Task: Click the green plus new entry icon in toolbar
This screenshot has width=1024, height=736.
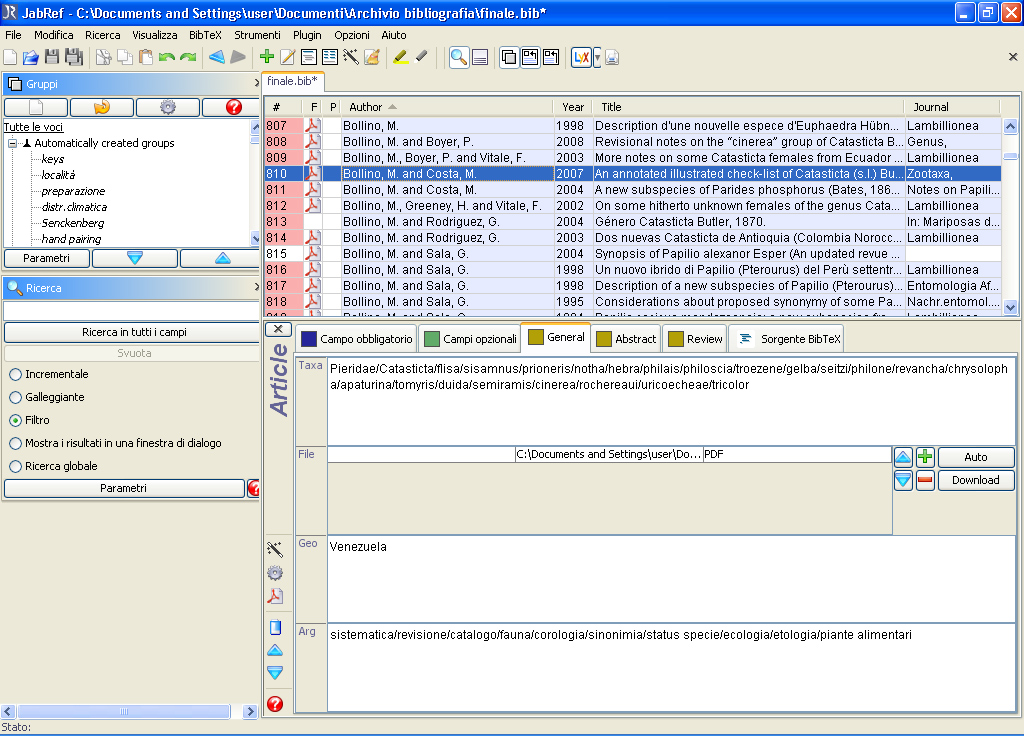Action: pyautogui.click(x=266, y=57)
